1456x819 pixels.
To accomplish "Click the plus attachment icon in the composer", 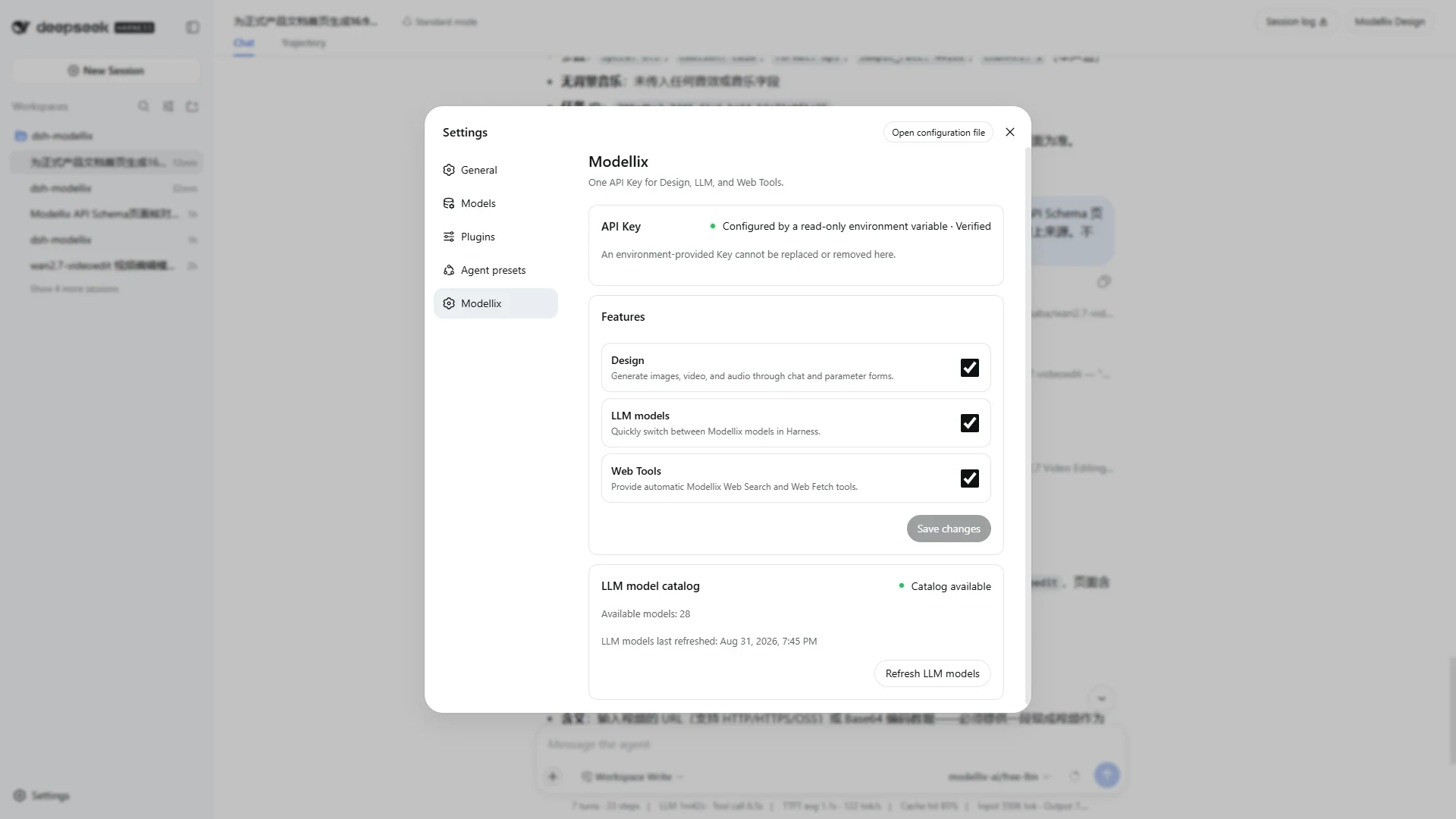I will coord(553,776).
